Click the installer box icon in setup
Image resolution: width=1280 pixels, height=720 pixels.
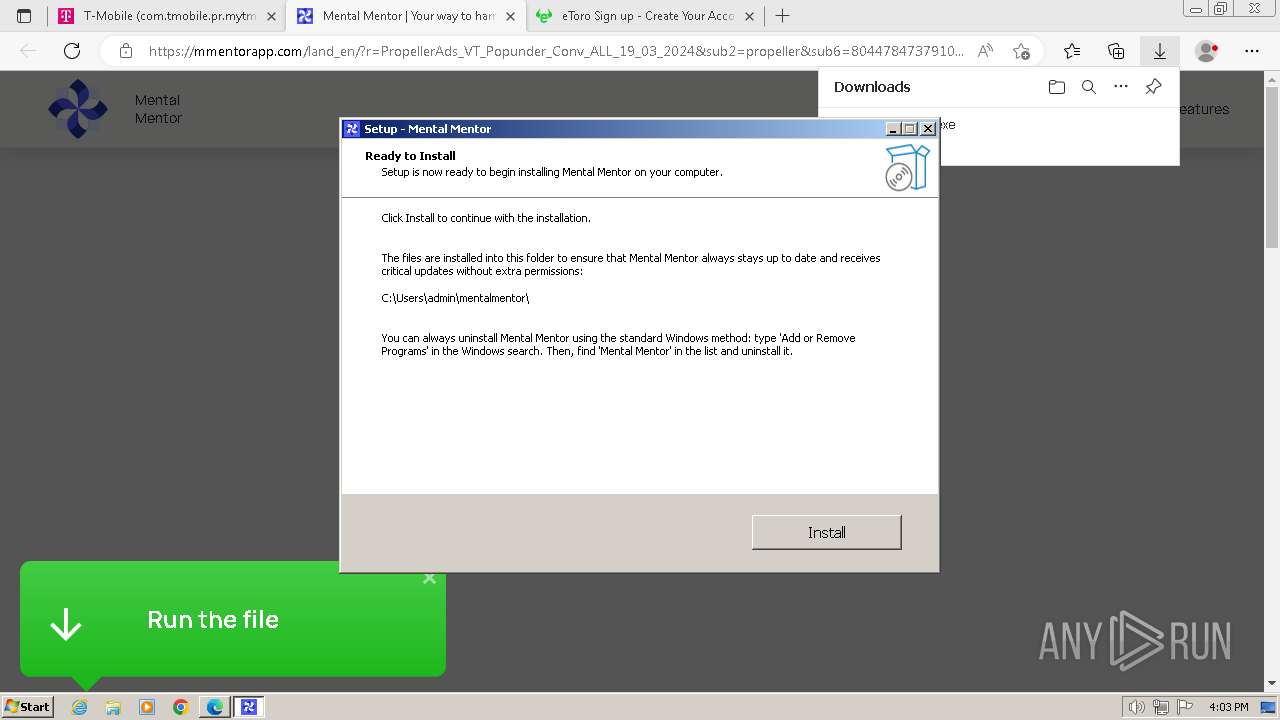[907, 167]
